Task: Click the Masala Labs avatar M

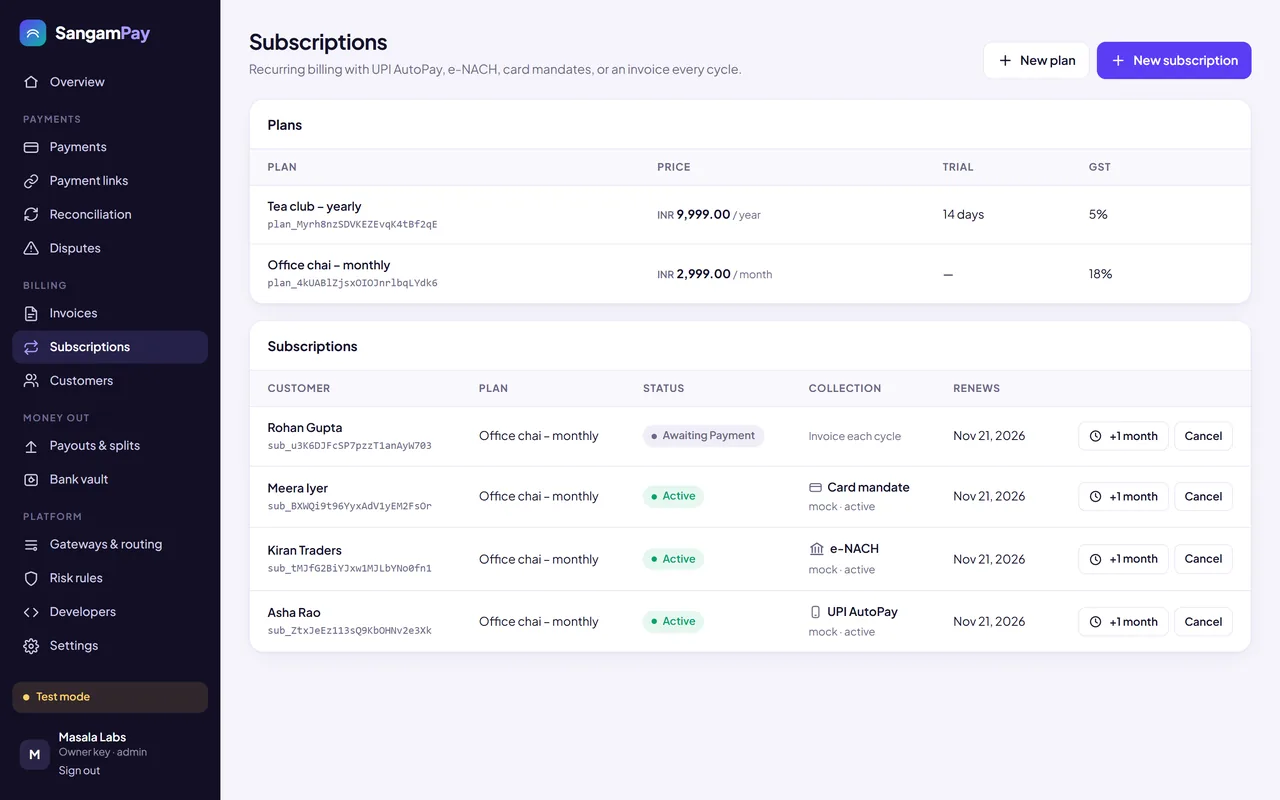Action: pyautogui.click(x=34, y=754)
